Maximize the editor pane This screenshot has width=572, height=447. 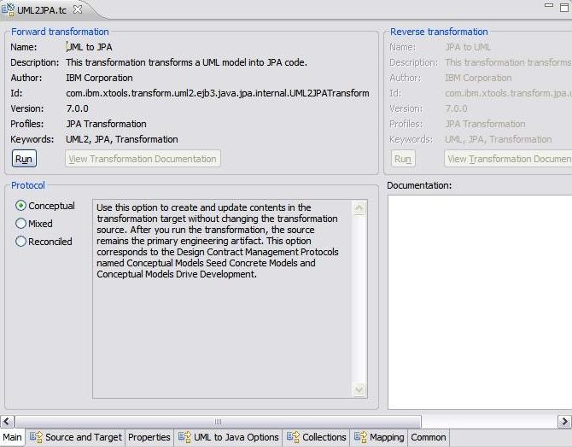[564, 7]
